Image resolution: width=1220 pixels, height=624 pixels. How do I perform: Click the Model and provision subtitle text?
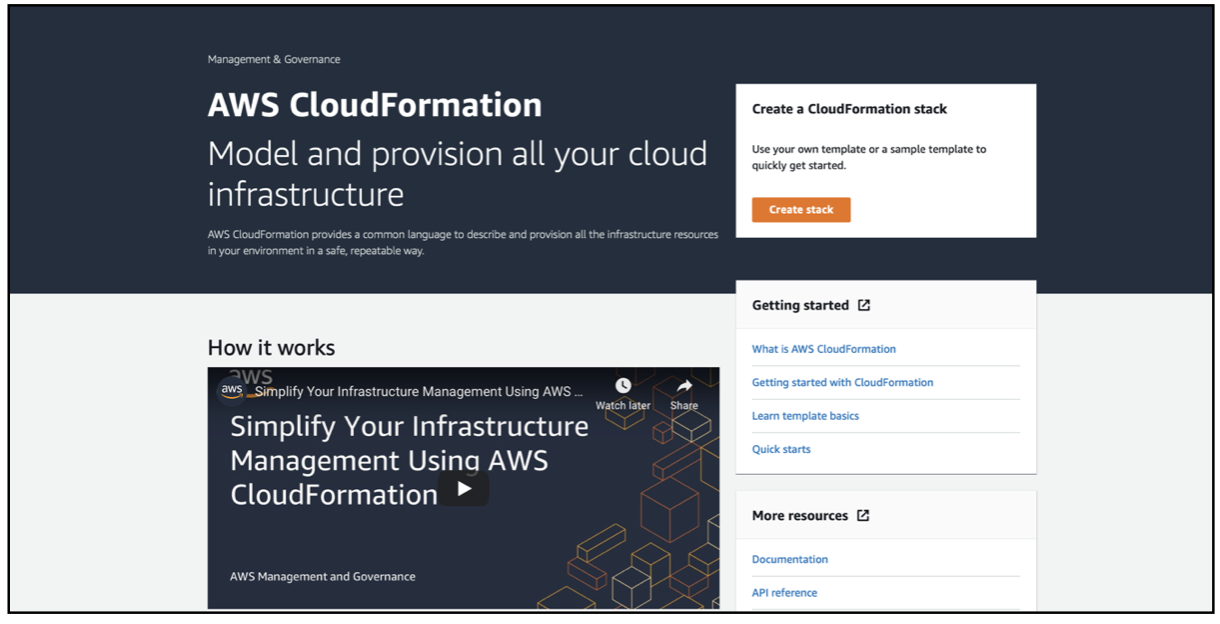[x=457, y=173]
